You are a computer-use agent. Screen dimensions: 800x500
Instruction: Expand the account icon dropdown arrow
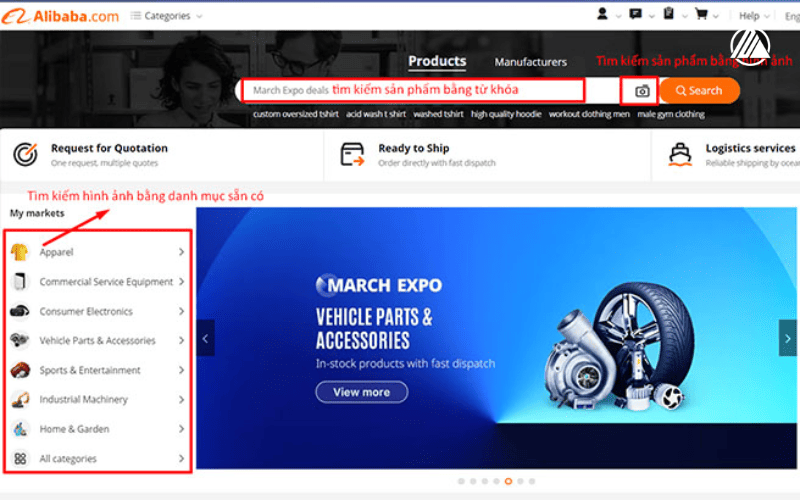[x=618, y=16]
